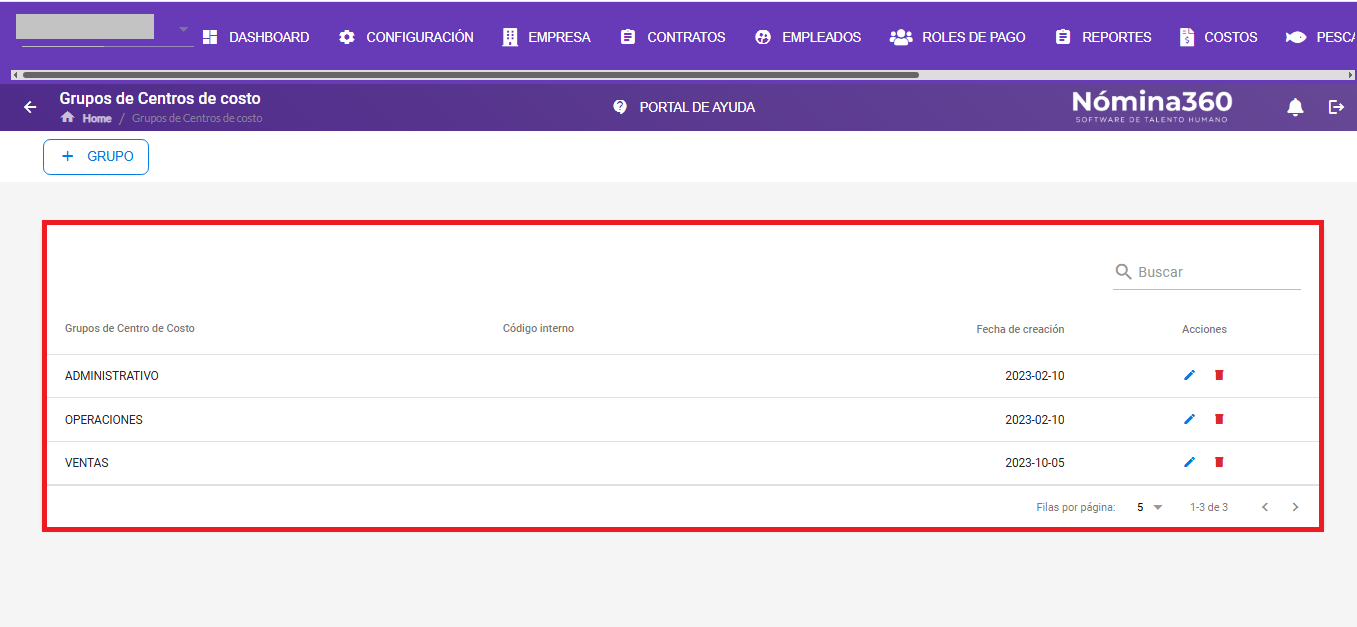1357x627 pixels.
Task: Edit the ADMINISTRATIVO group with the pencil icon
Action: coord(1189,375)
